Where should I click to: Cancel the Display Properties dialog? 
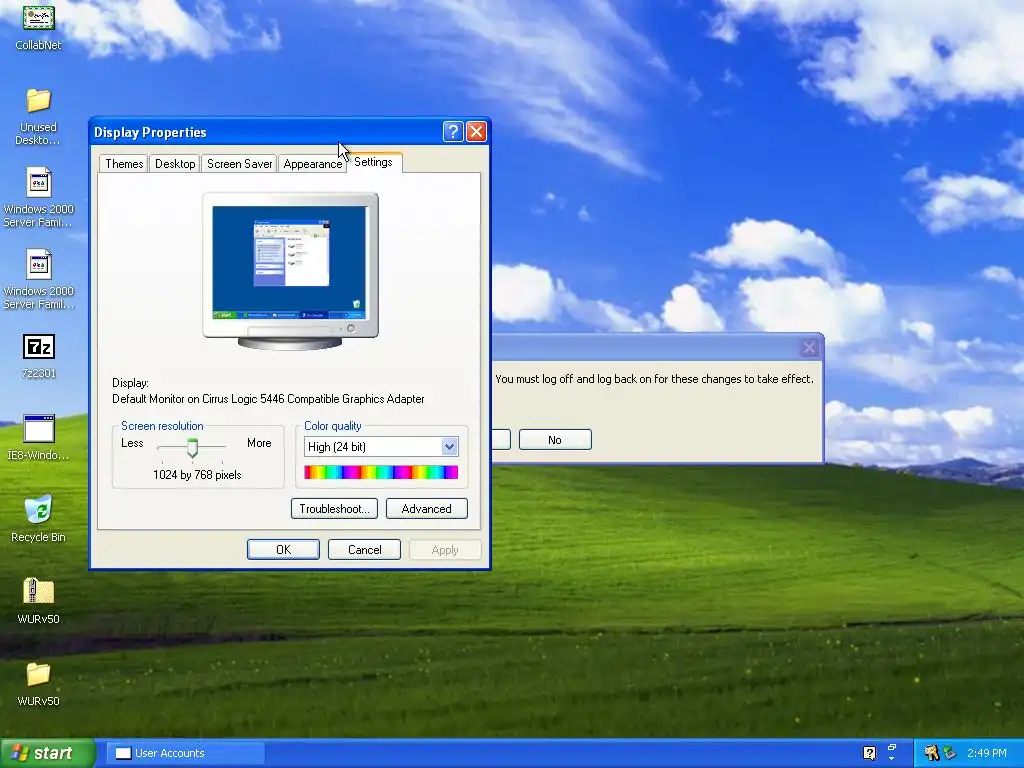[x=364, y=550]
